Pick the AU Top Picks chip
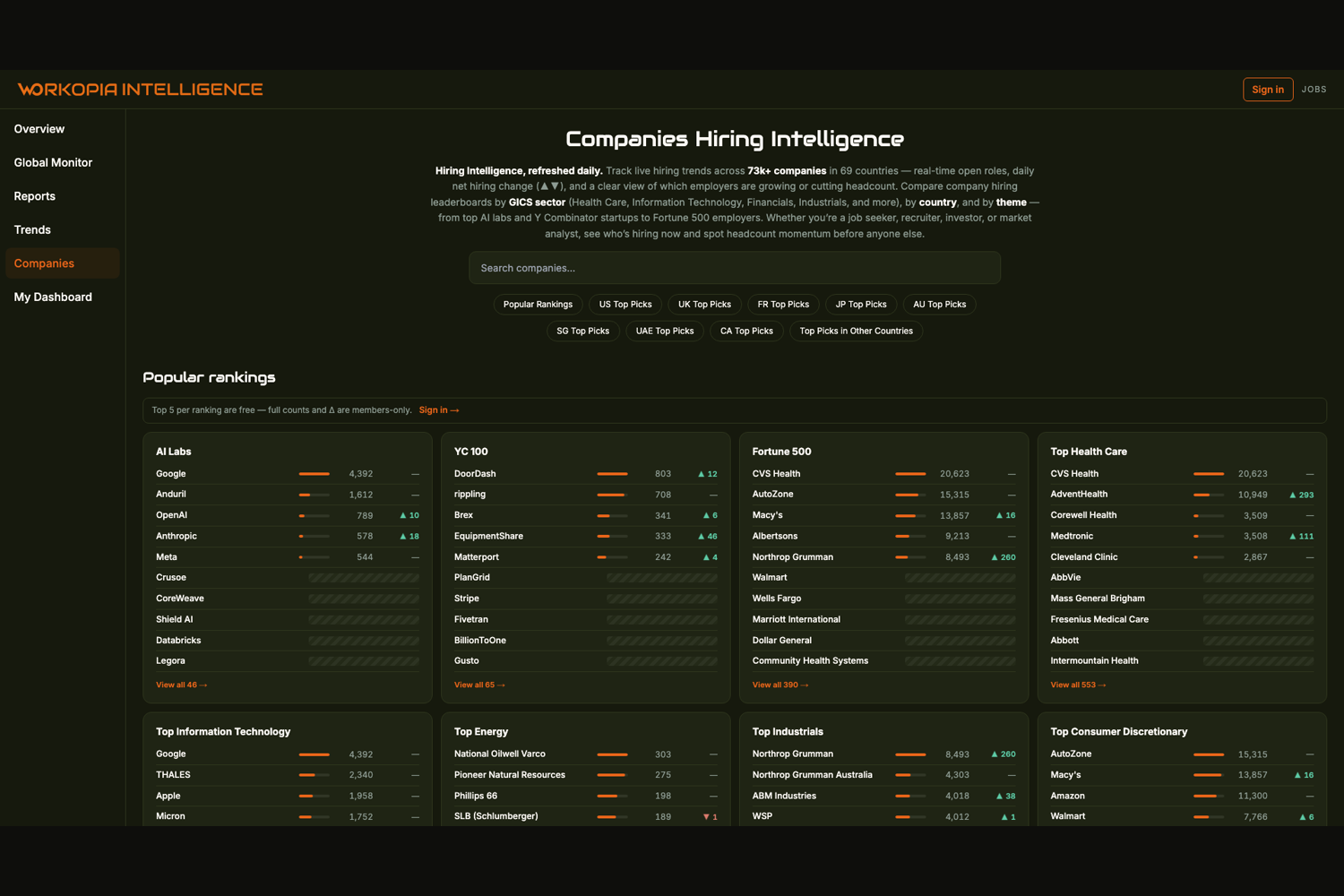This screenshot has height=896, width=1344. coord(939,305)
